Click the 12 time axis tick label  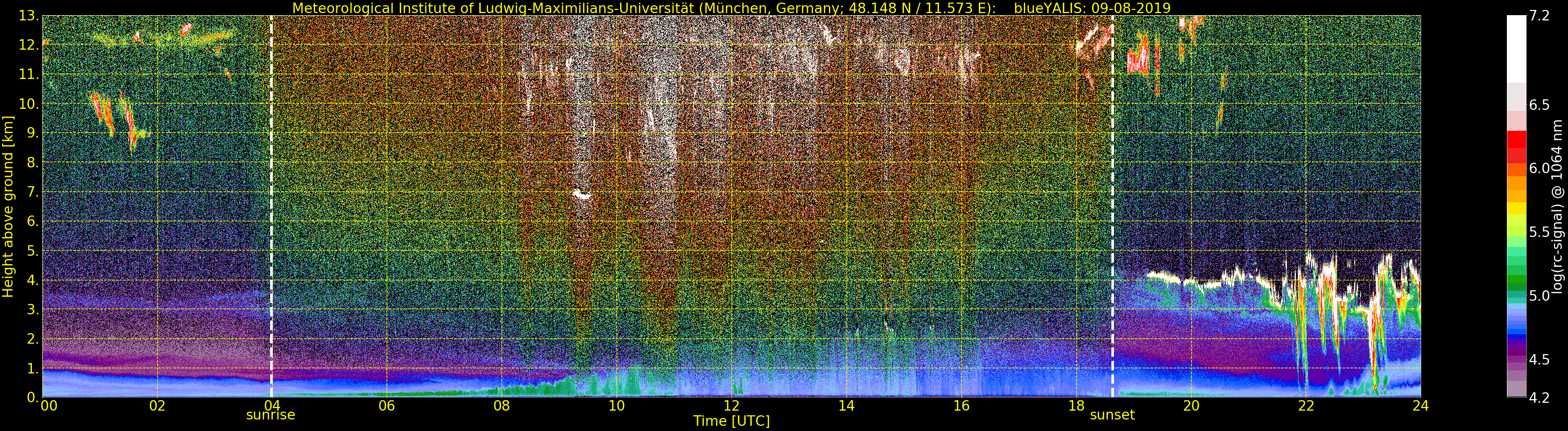pos(731,405)
